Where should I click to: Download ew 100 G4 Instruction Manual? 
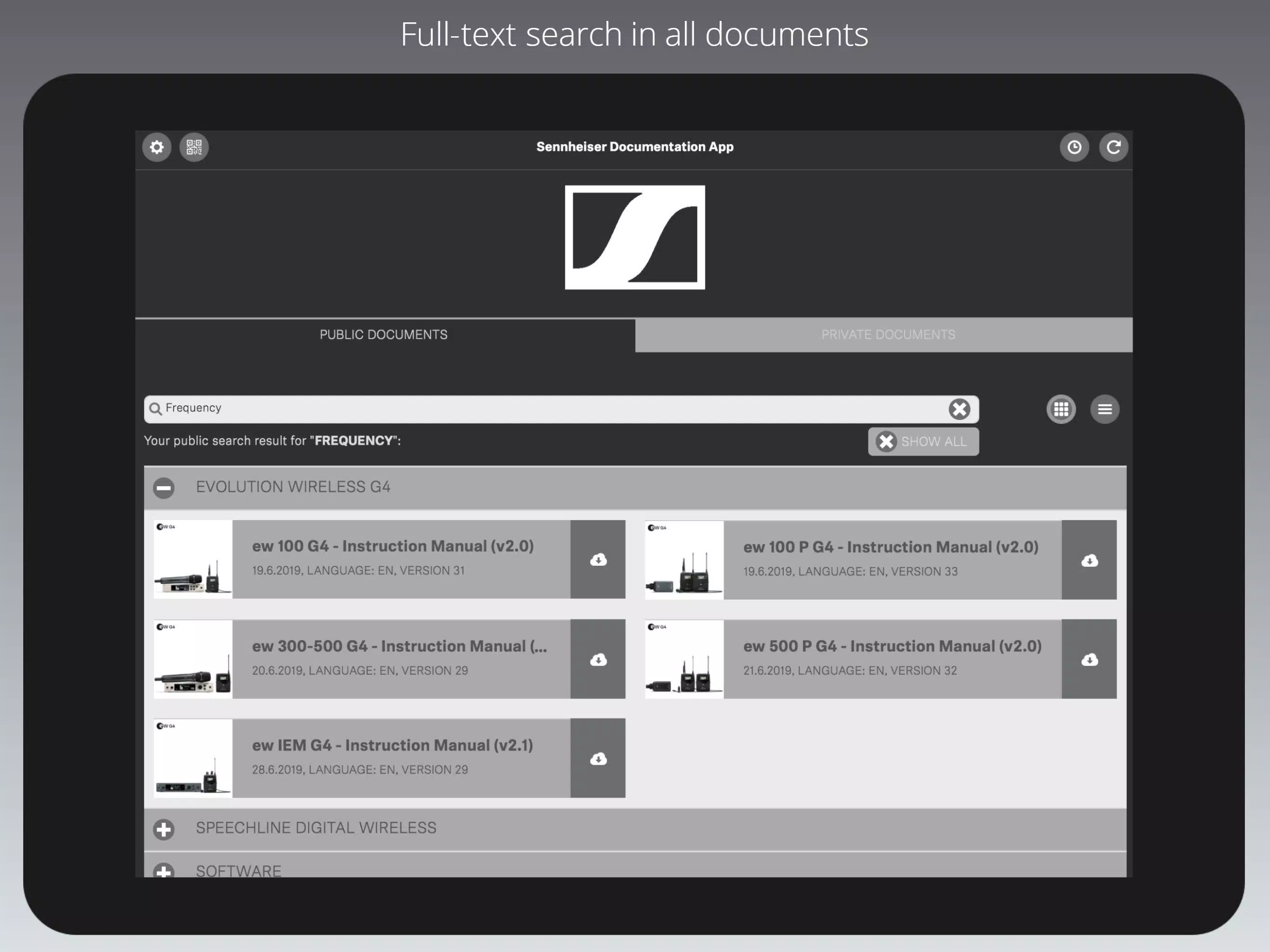pos(598,559)
